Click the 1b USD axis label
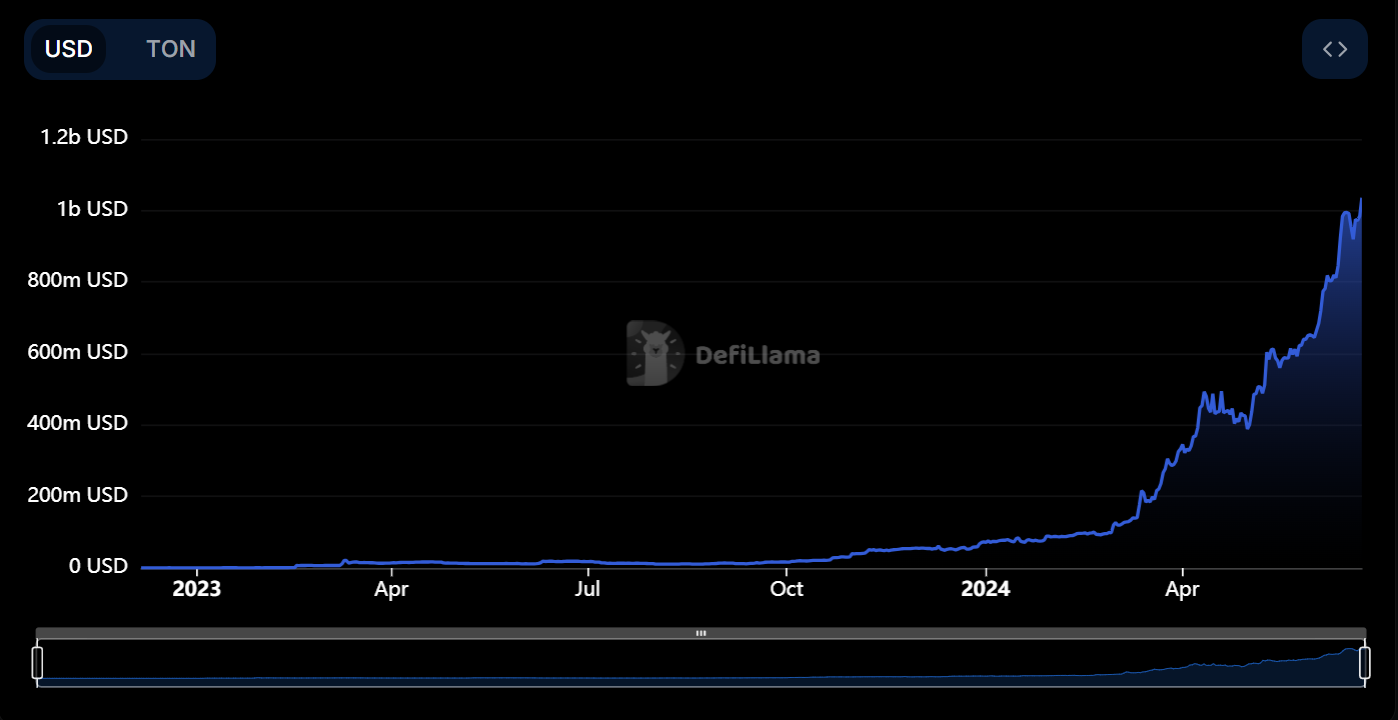Viewport: 1398px width, 720px height. pos(92,209)
